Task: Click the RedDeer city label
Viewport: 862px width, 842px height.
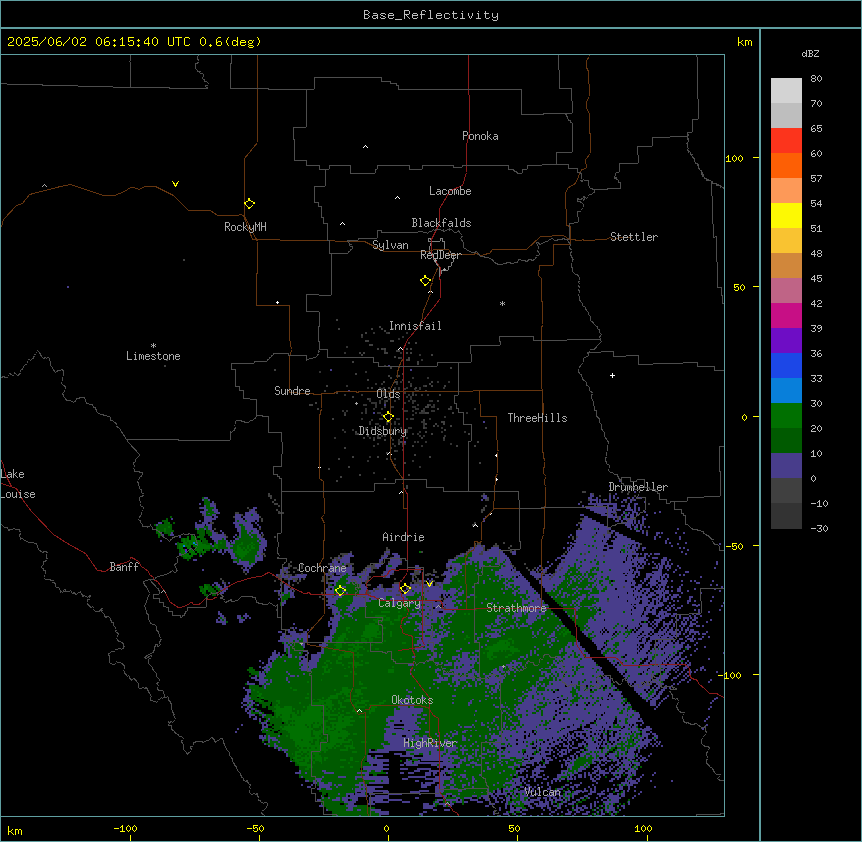Action: click(440, 255)
